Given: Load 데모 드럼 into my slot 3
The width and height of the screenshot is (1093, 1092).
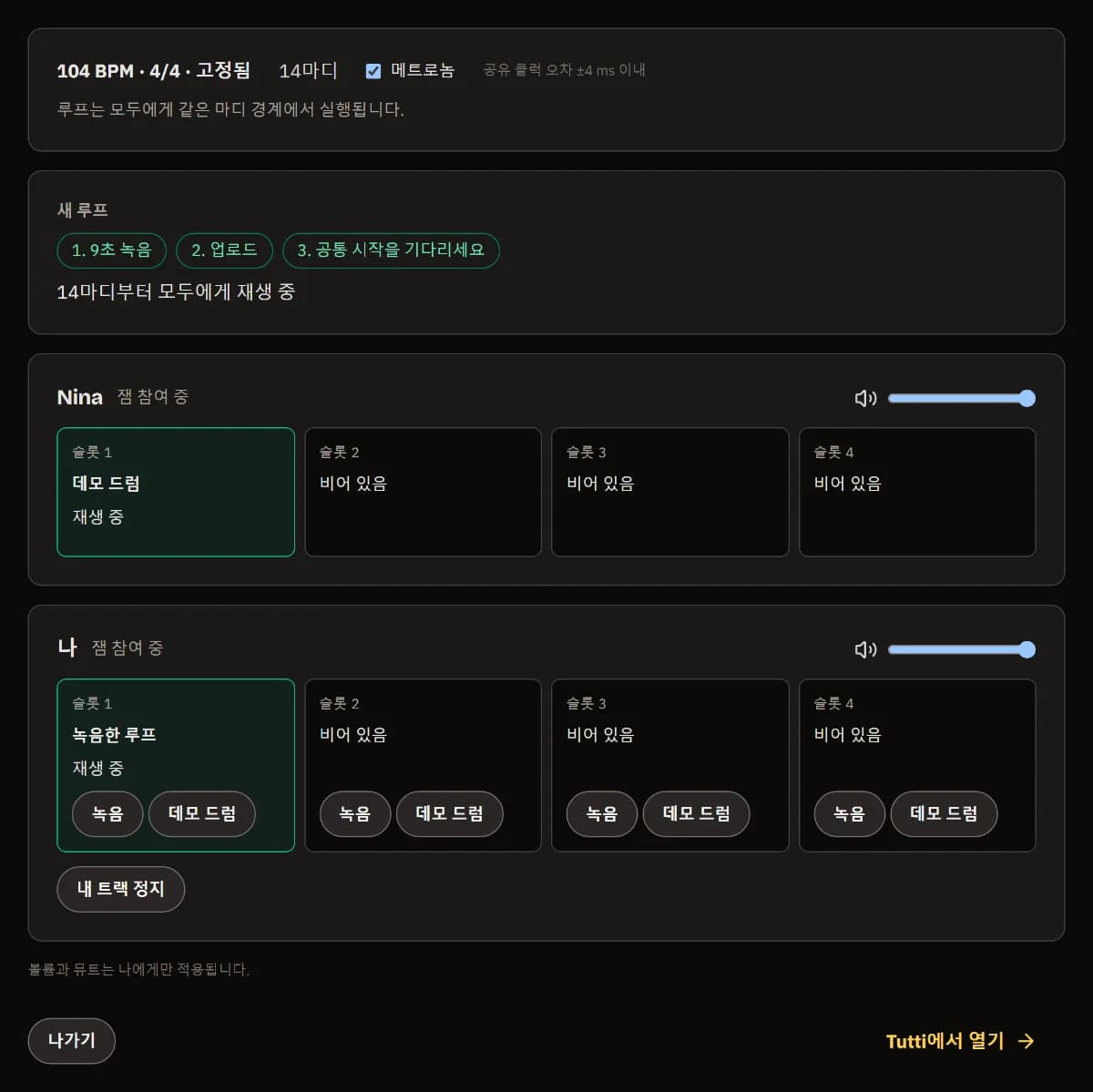Looking at the screenshot, I should 697,813.
